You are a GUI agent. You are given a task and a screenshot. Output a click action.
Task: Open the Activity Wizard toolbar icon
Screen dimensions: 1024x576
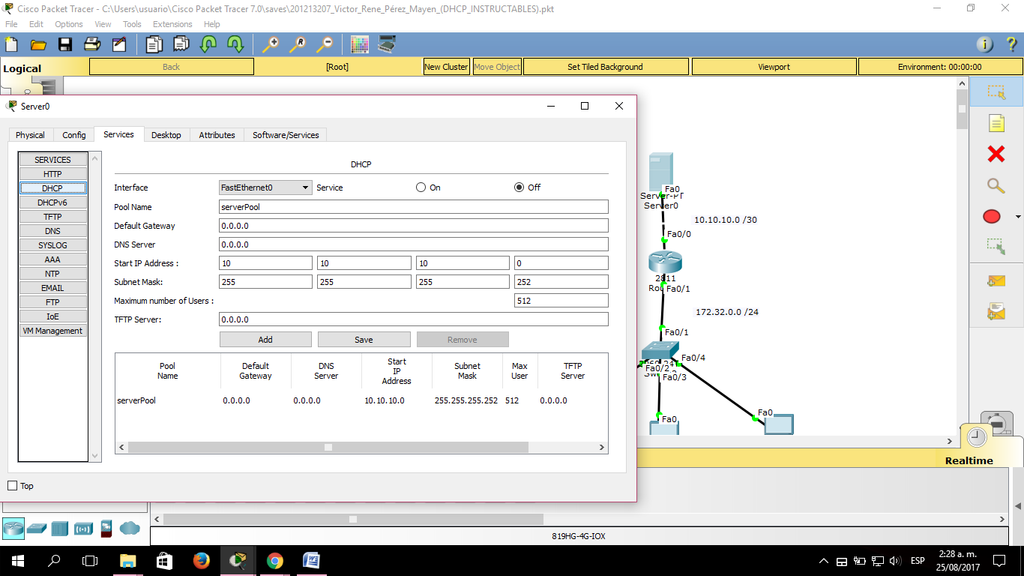pyautogui.click(x=119, y=44)
